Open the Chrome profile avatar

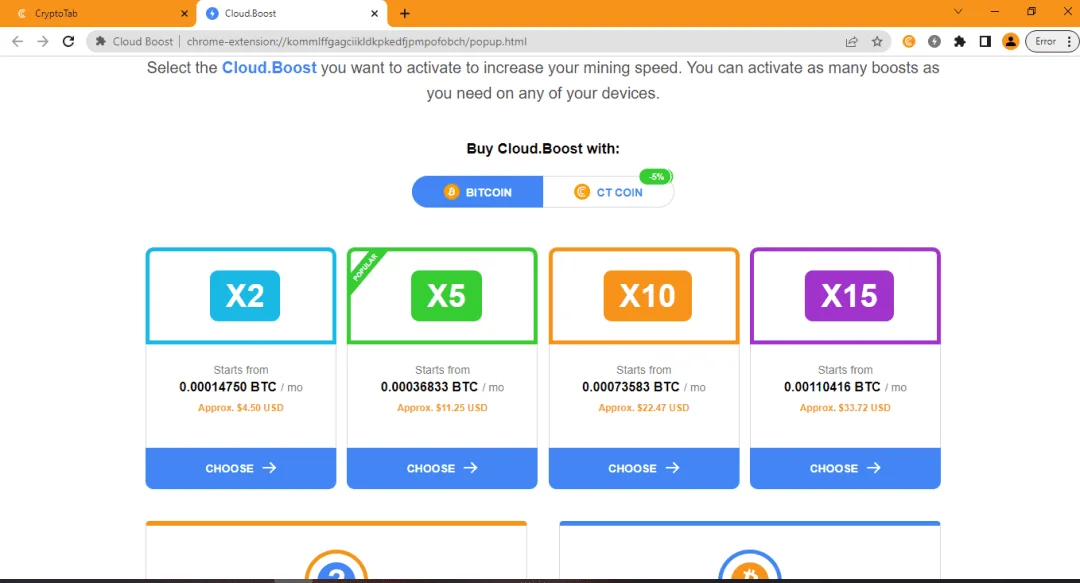1010,41
